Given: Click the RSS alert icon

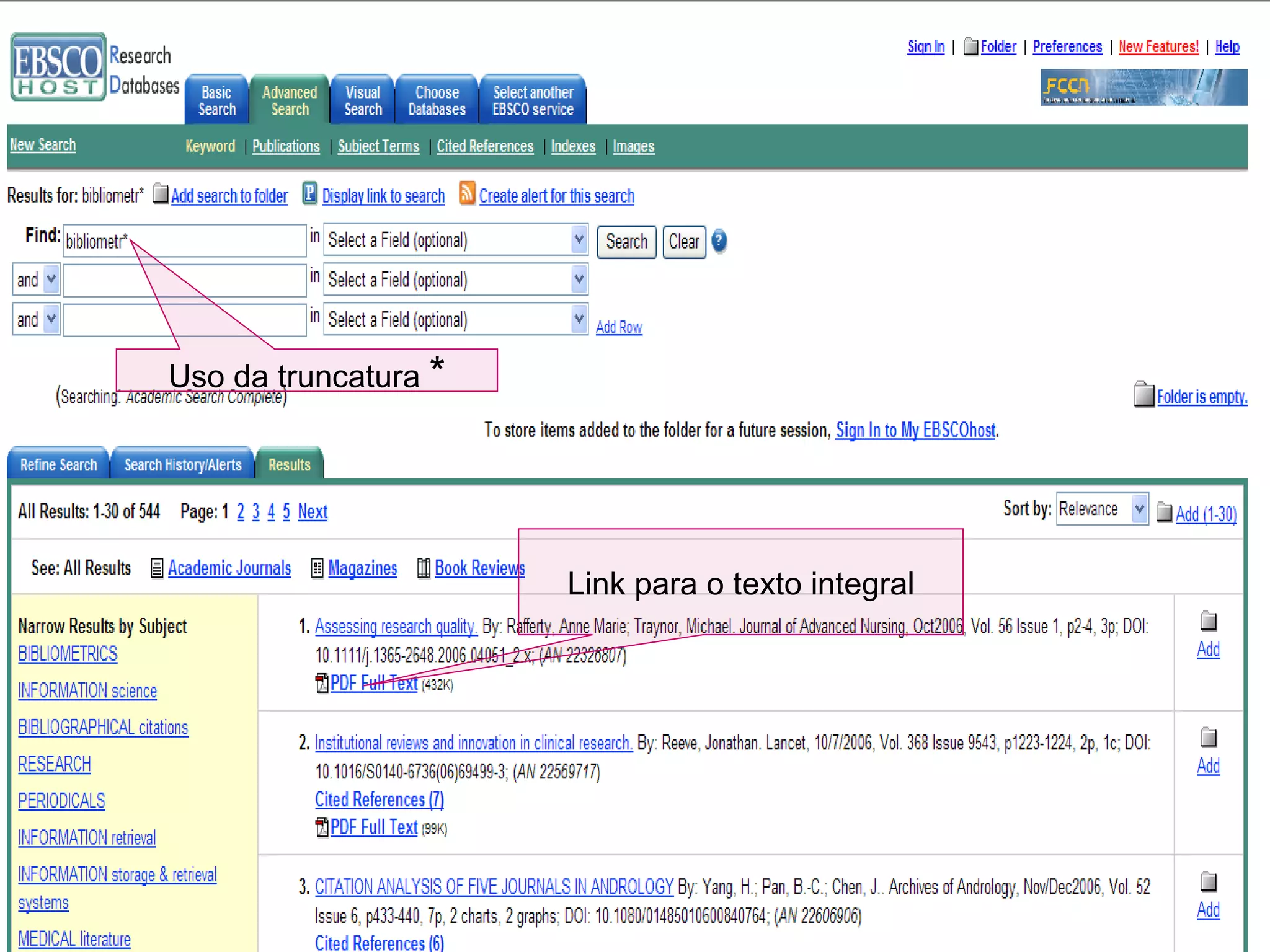Looking at the screenshot, I should tap(467, 193).
